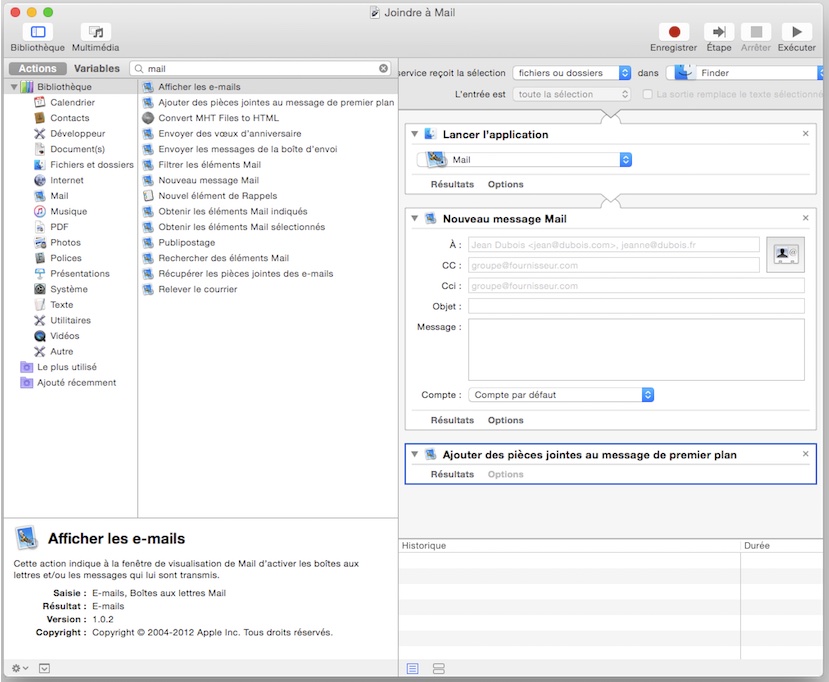The width and height of the screenshot is (829, 682).
Task: Open the Finder application dropdown
Action: coord(745,72)
